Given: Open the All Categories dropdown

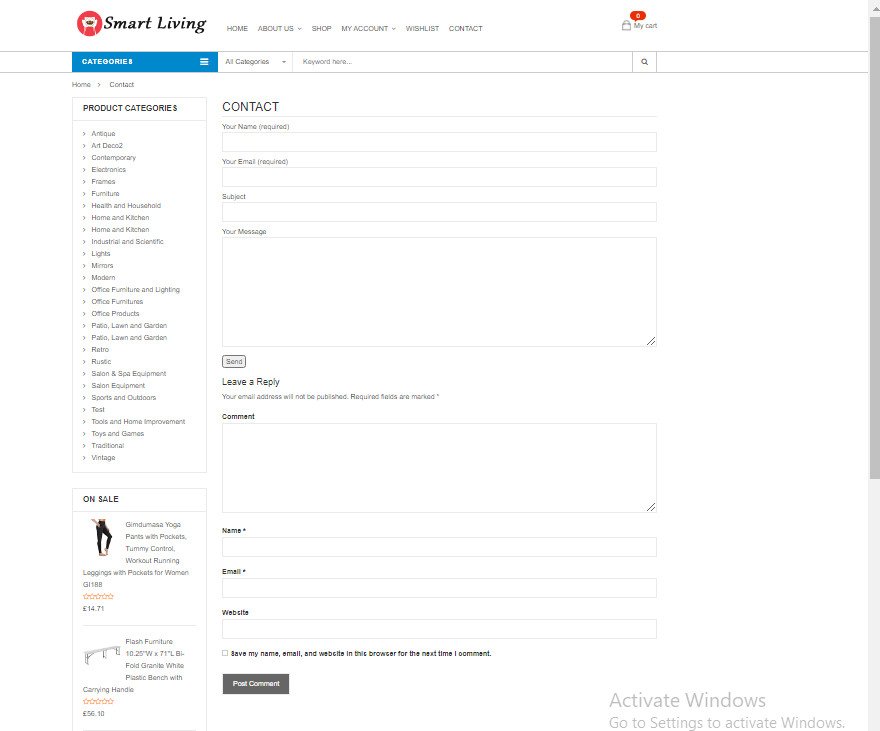Looking at the screenshot, I should point(255,62).
